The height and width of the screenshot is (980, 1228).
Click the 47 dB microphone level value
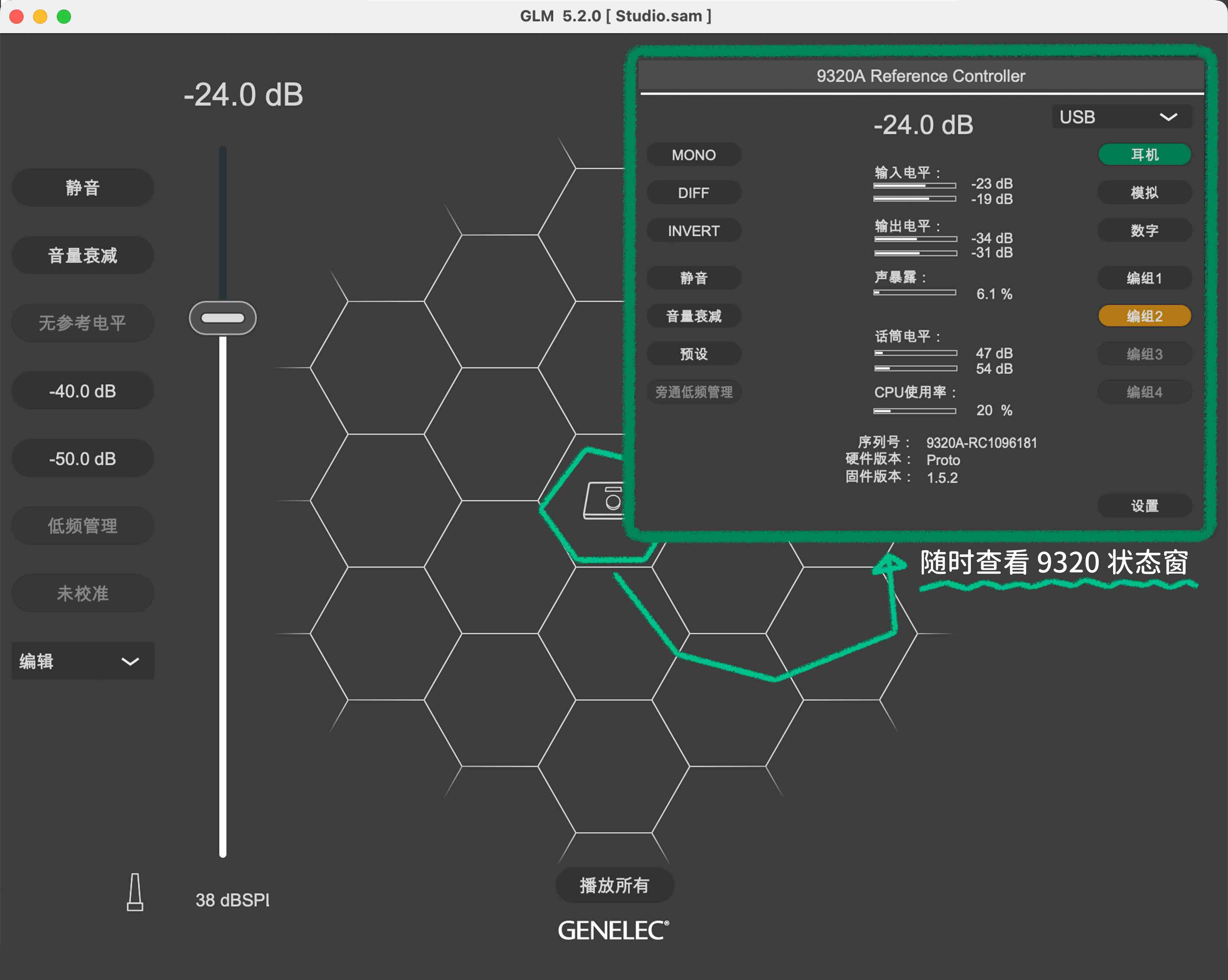994,353
